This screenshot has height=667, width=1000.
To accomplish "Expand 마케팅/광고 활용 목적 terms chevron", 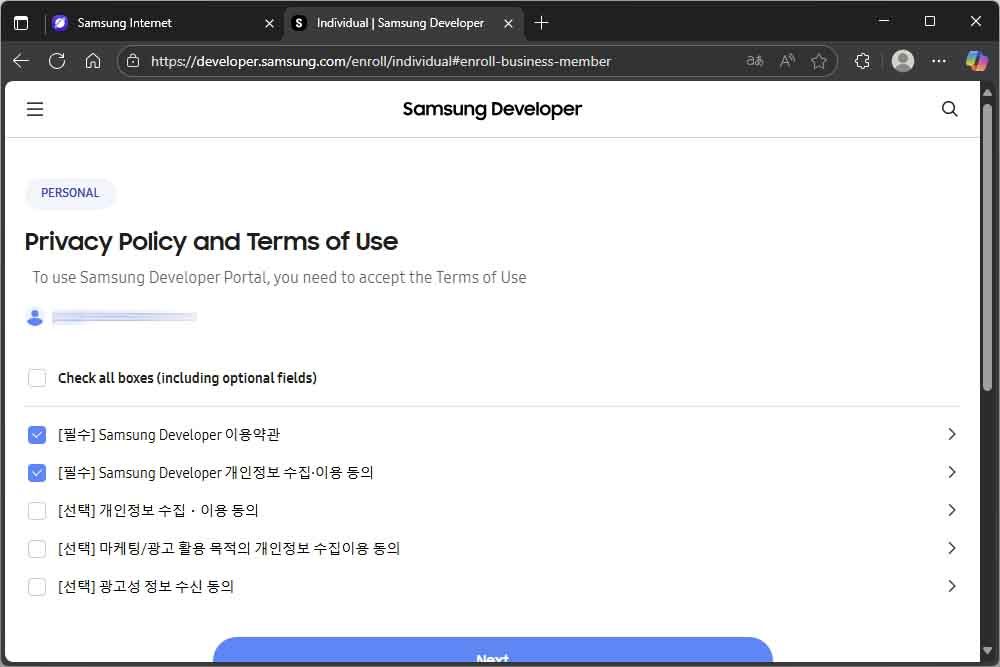I will click(952, 548).
